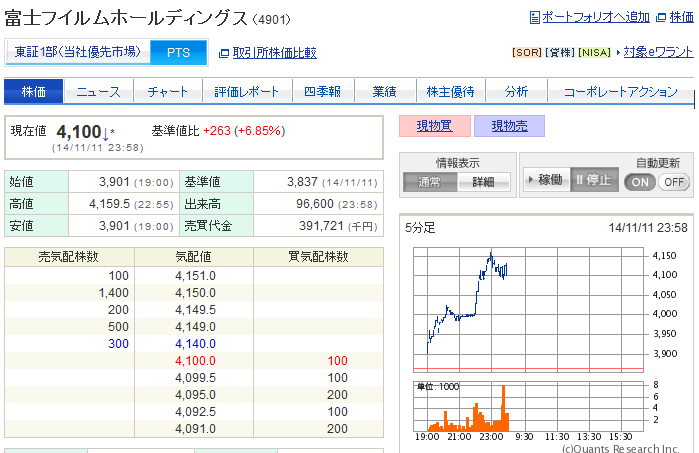Switch to the 分析 tab
This screenshot has height=453, width=699.
click(516, 92)
